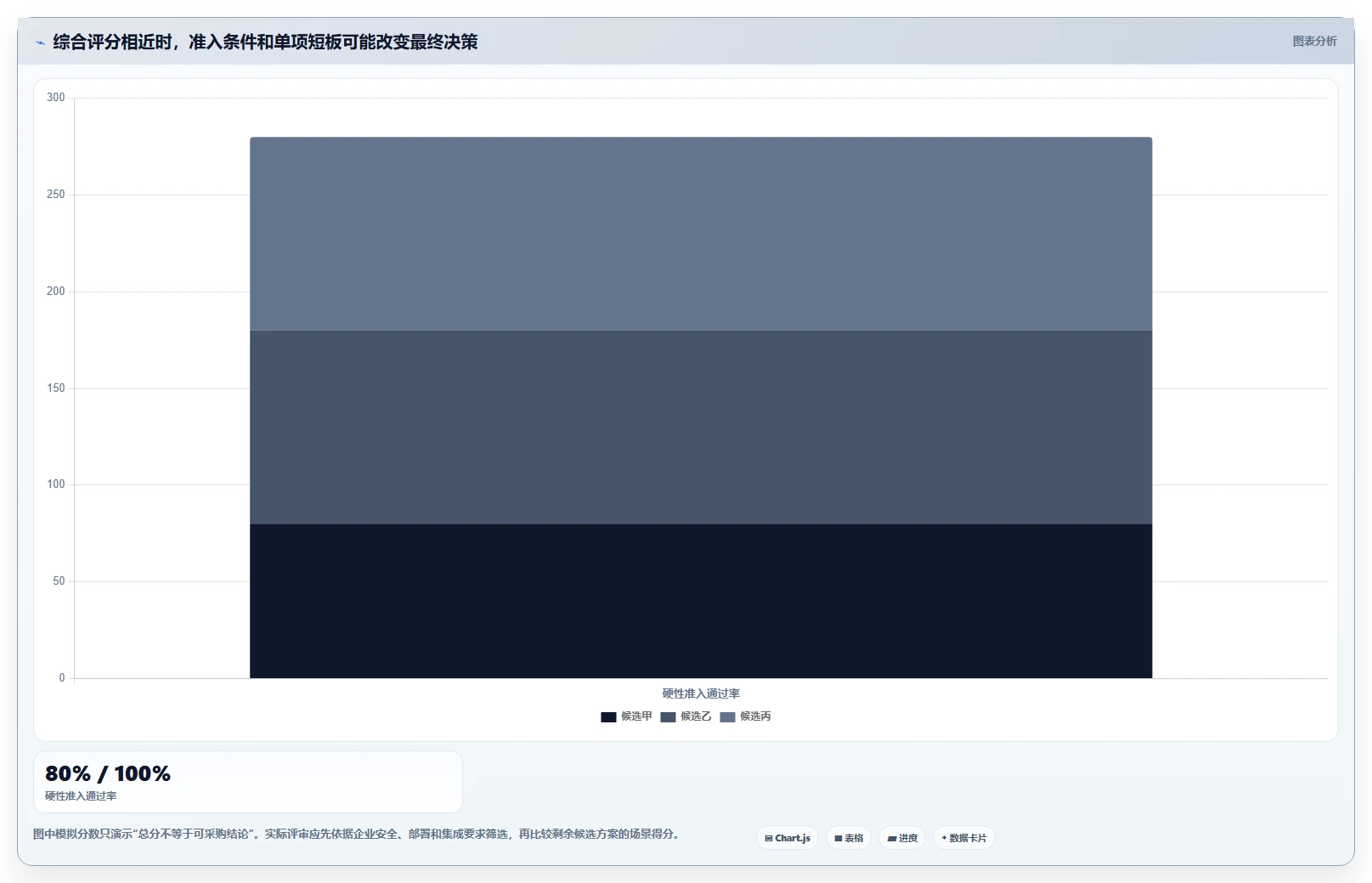Click the 250 y-axis tick label
This screenshot has height=883, width=1372.
[x=55, y=195]
